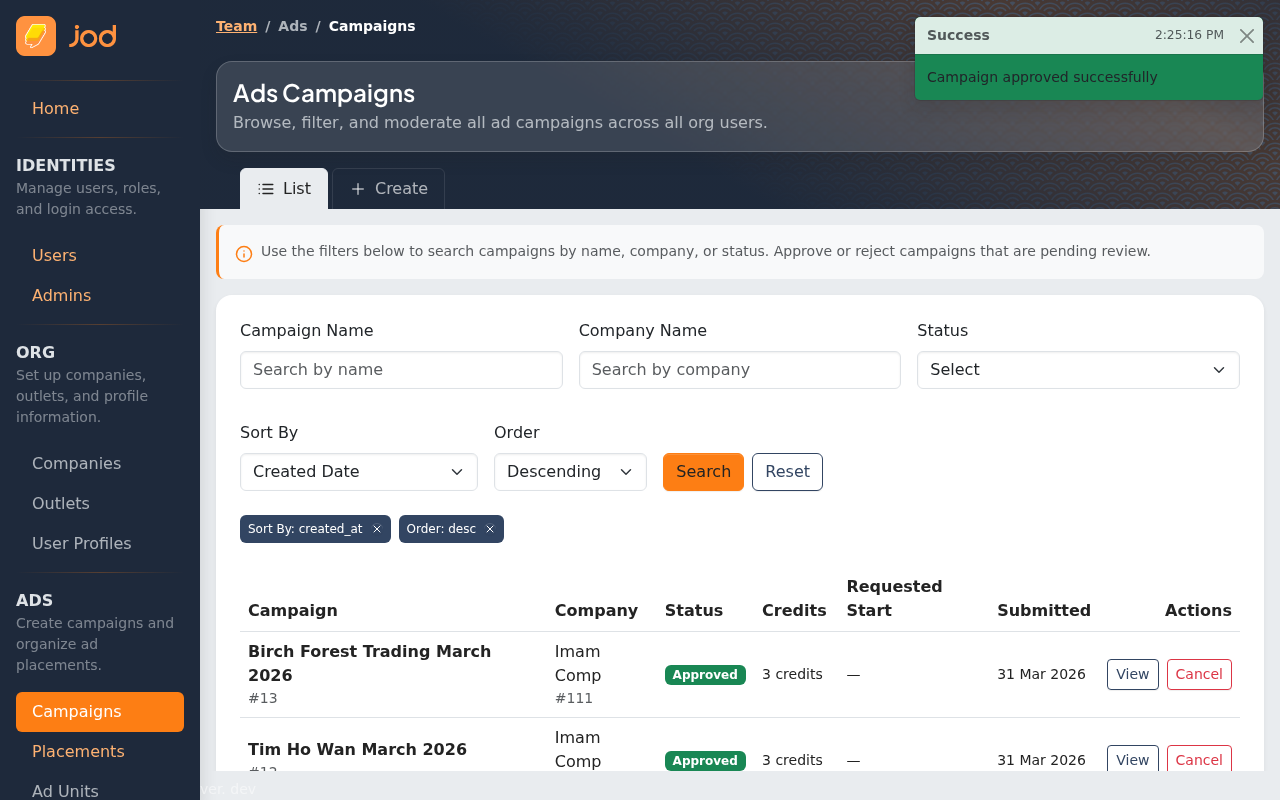The width and height of the screenshot is (1280, 800).
Task: Dismiss the Success notification with the X
Action: 1246,36
